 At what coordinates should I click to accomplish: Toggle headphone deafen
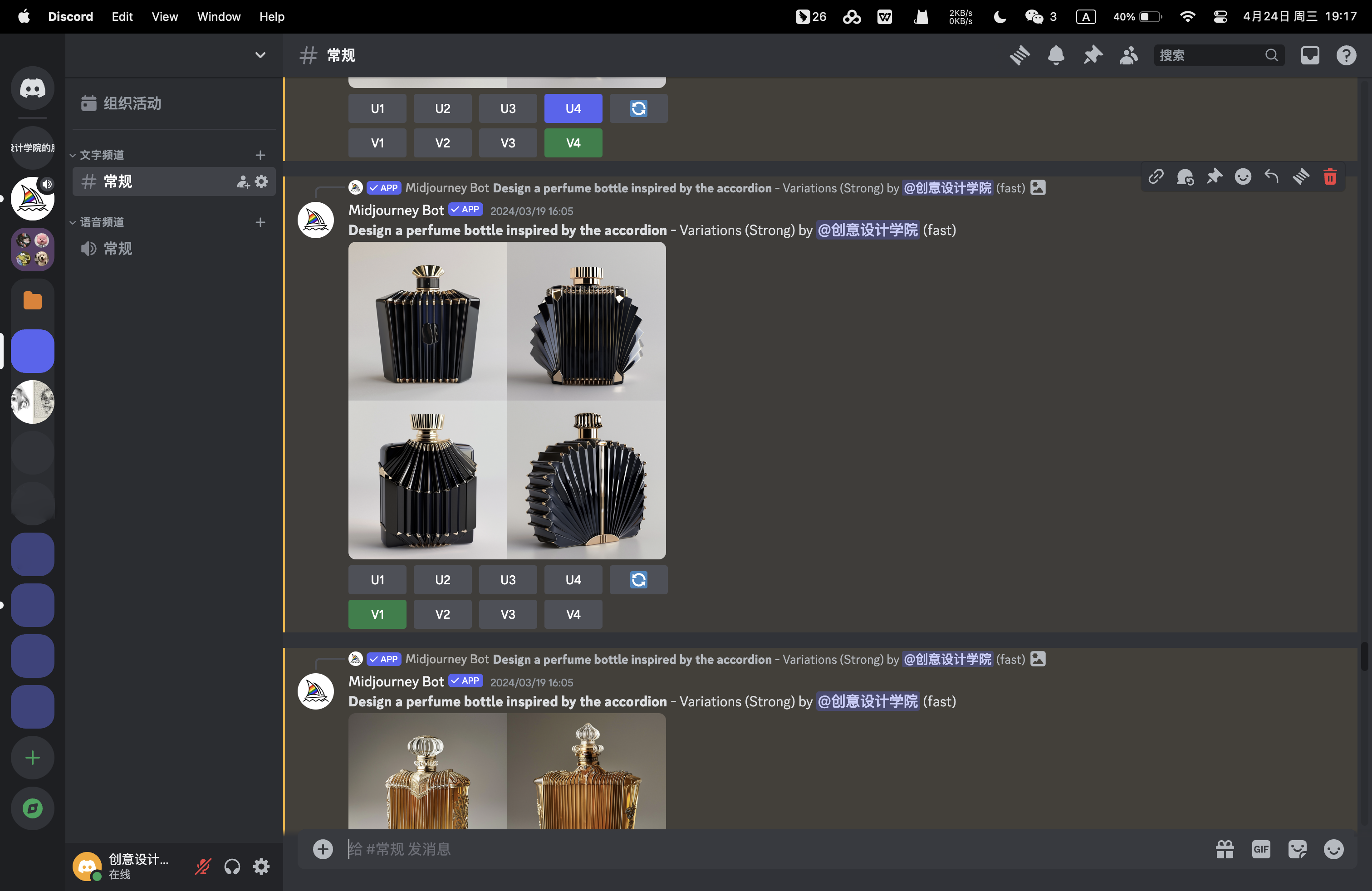232,866
